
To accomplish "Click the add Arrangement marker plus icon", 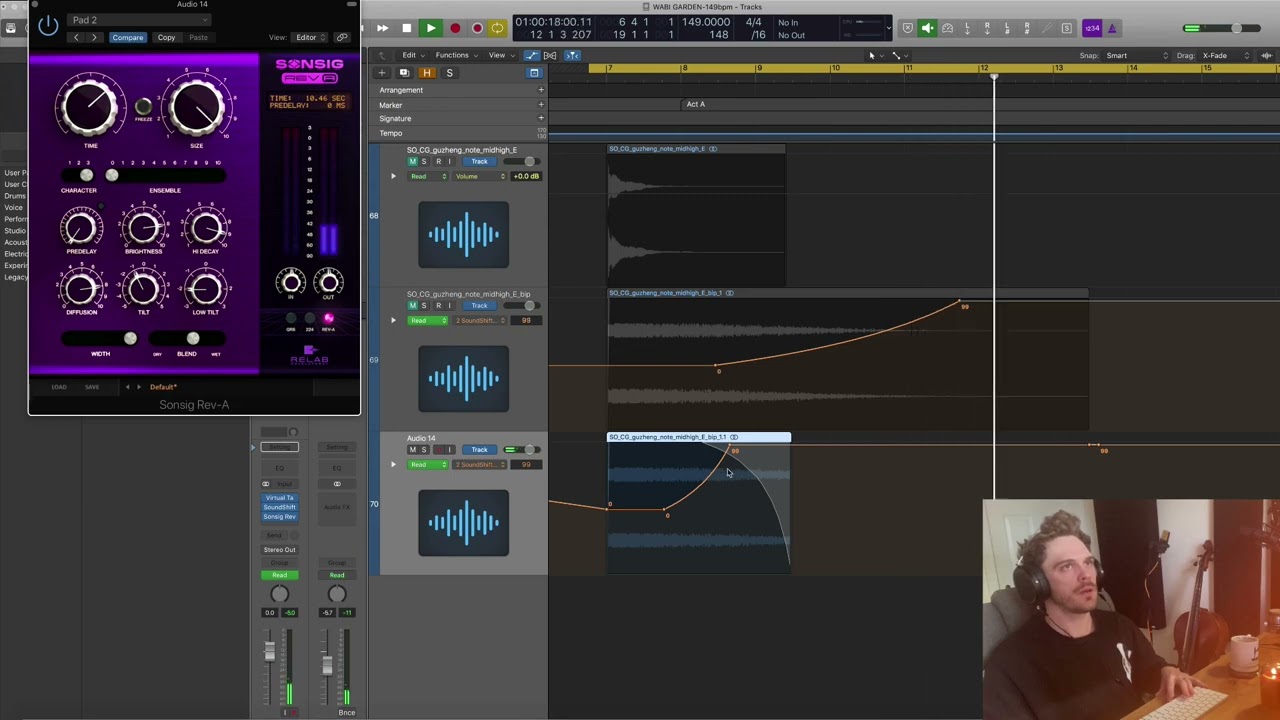I will pos(541,90).
